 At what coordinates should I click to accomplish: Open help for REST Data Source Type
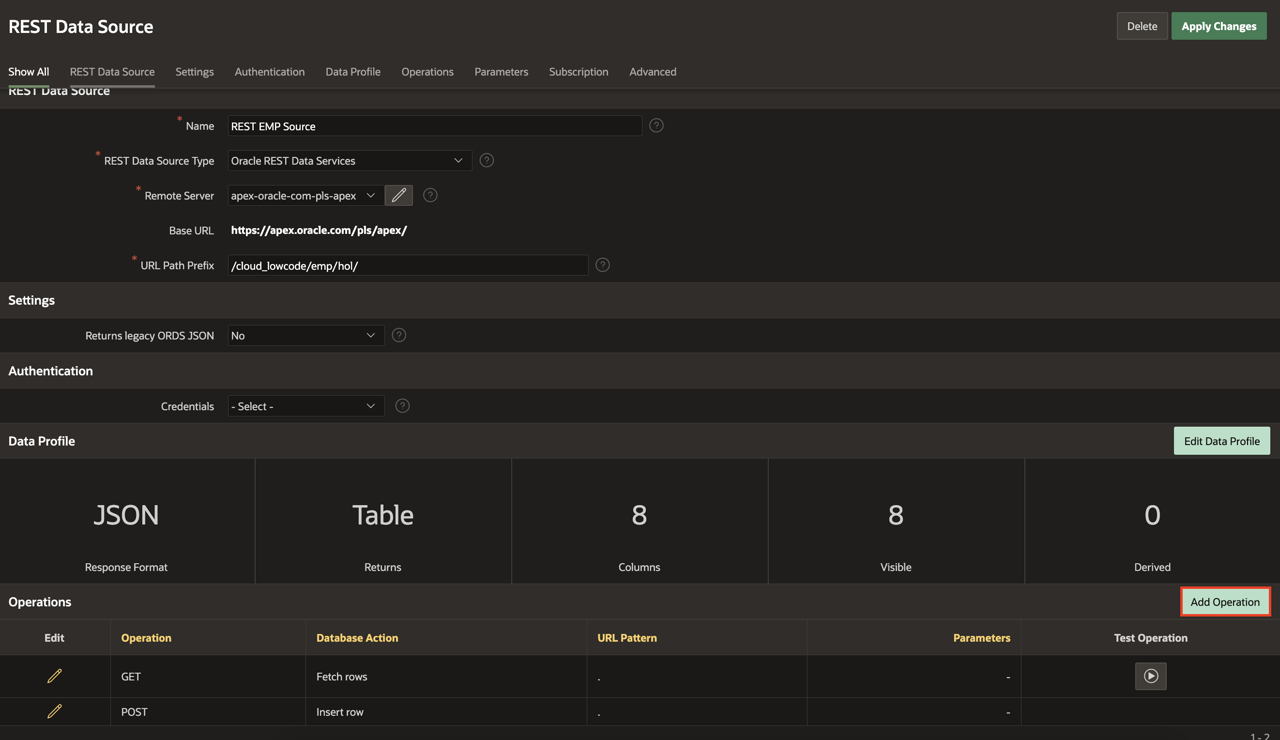(486, 160)
